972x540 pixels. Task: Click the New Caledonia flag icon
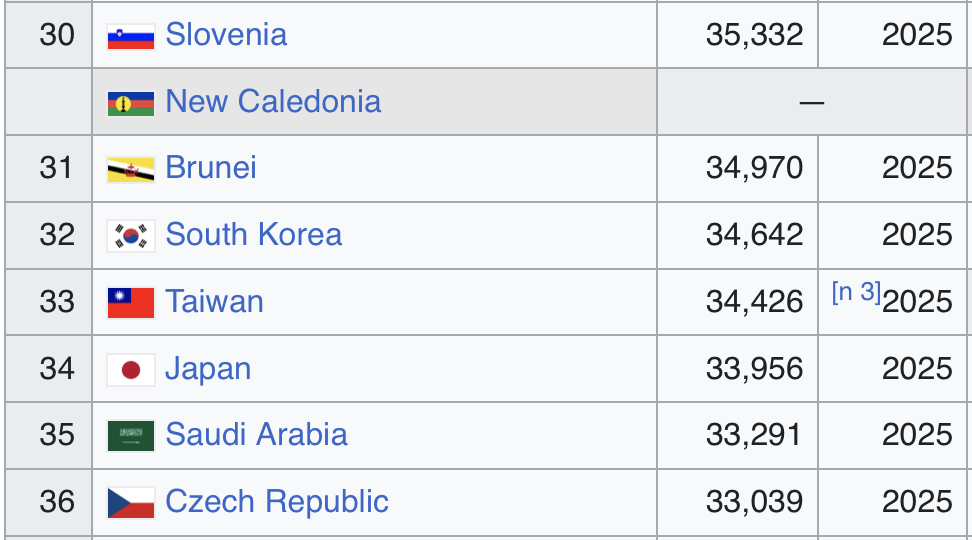click(131, 104)
